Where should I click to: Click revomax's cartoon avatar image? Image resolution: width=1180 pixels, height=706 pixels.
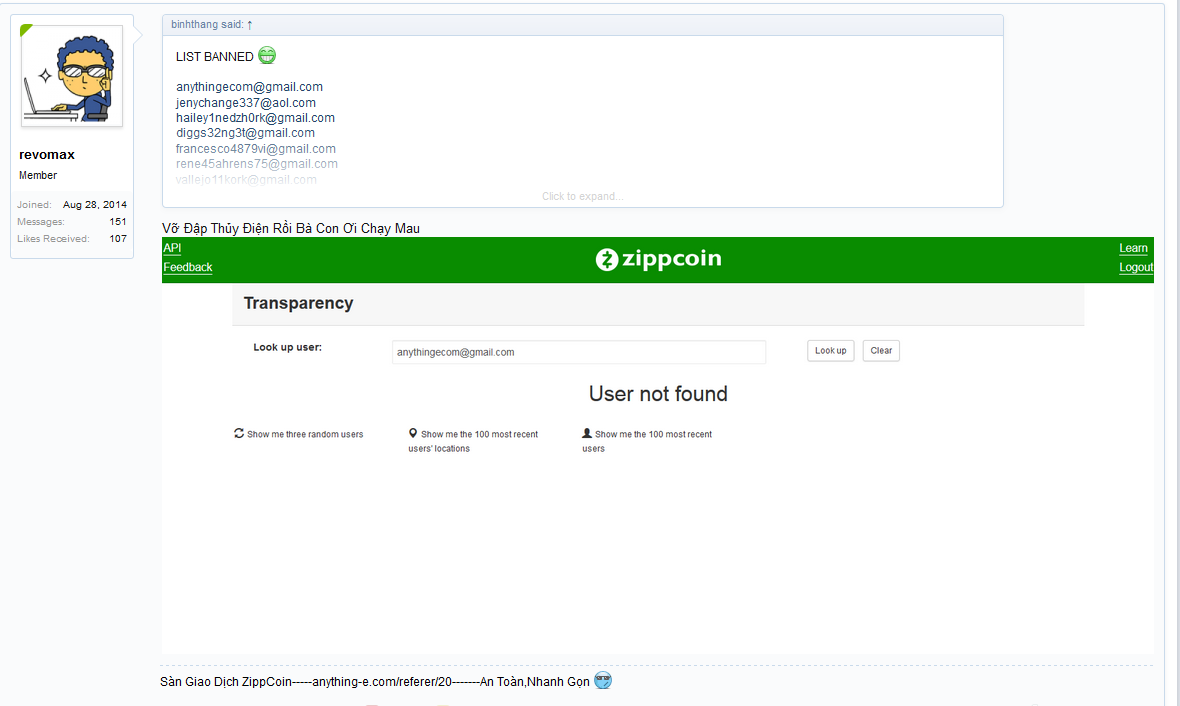71,76
